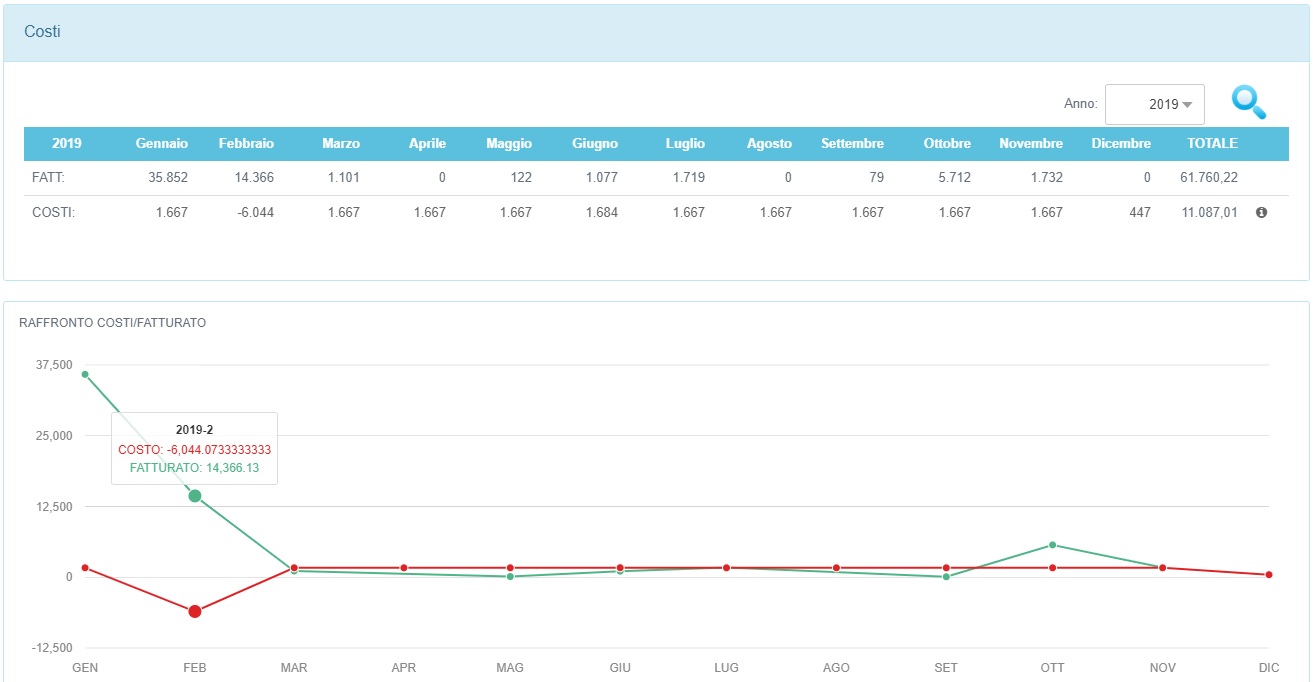Image resolution: width=1316 pixels, height=682 pixels.
Task: Click the January FATT value 35.852
Action: pos(166,177)
